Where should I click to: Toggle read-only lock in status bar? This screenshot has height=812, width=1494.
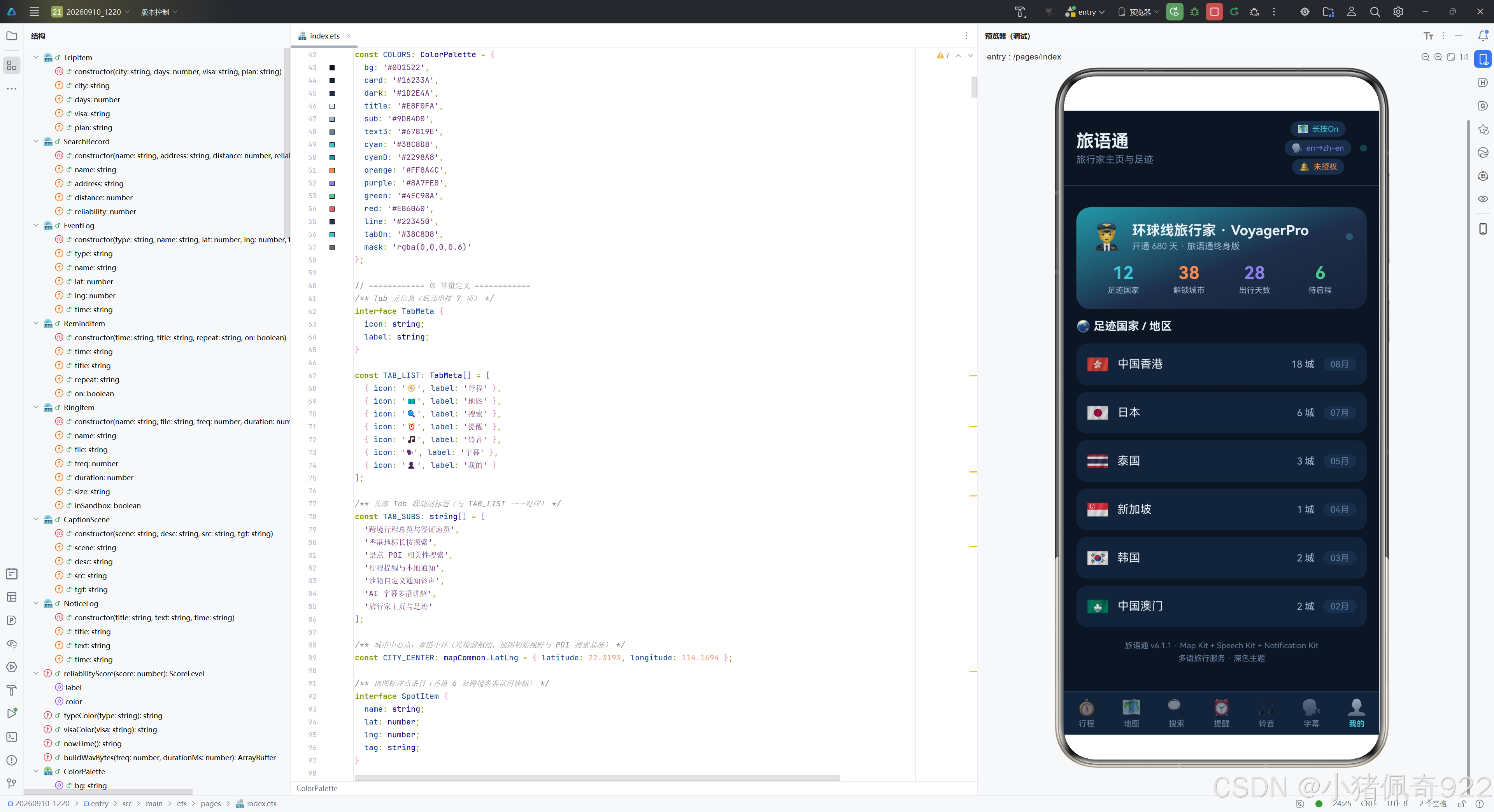coord(1462,803)
